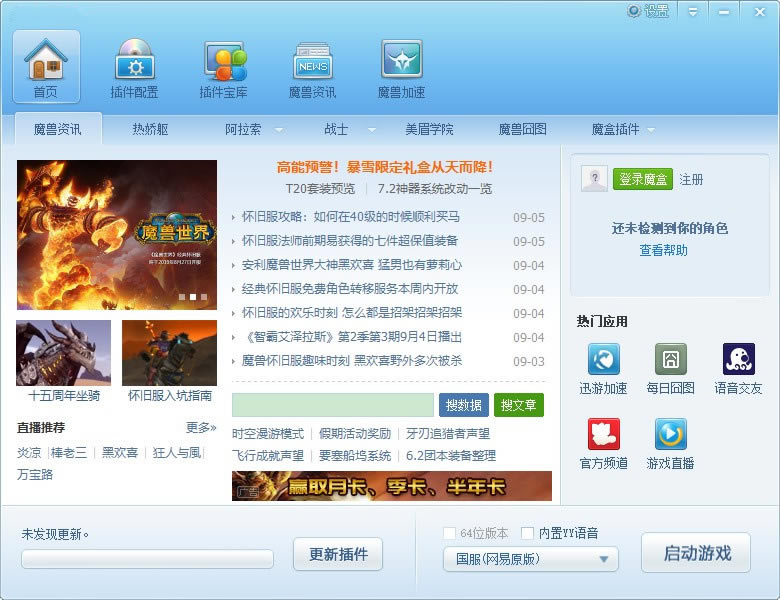The width and height of the screenshot is (780, 600).
Task: Select the third carousel dot on banner
Action: pos(203,297)
